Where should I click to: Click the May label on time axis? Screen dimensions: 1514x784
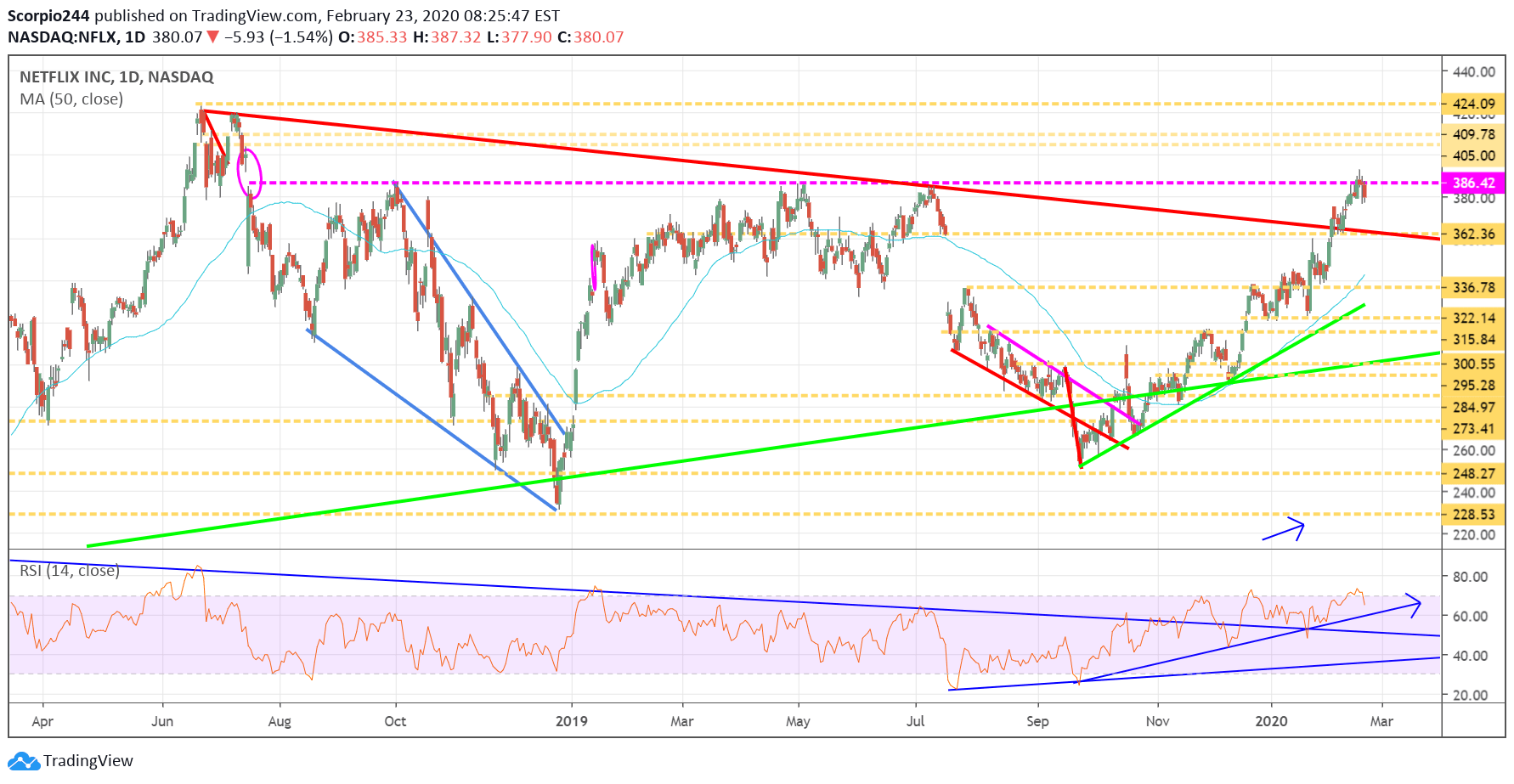click(798, 721)
